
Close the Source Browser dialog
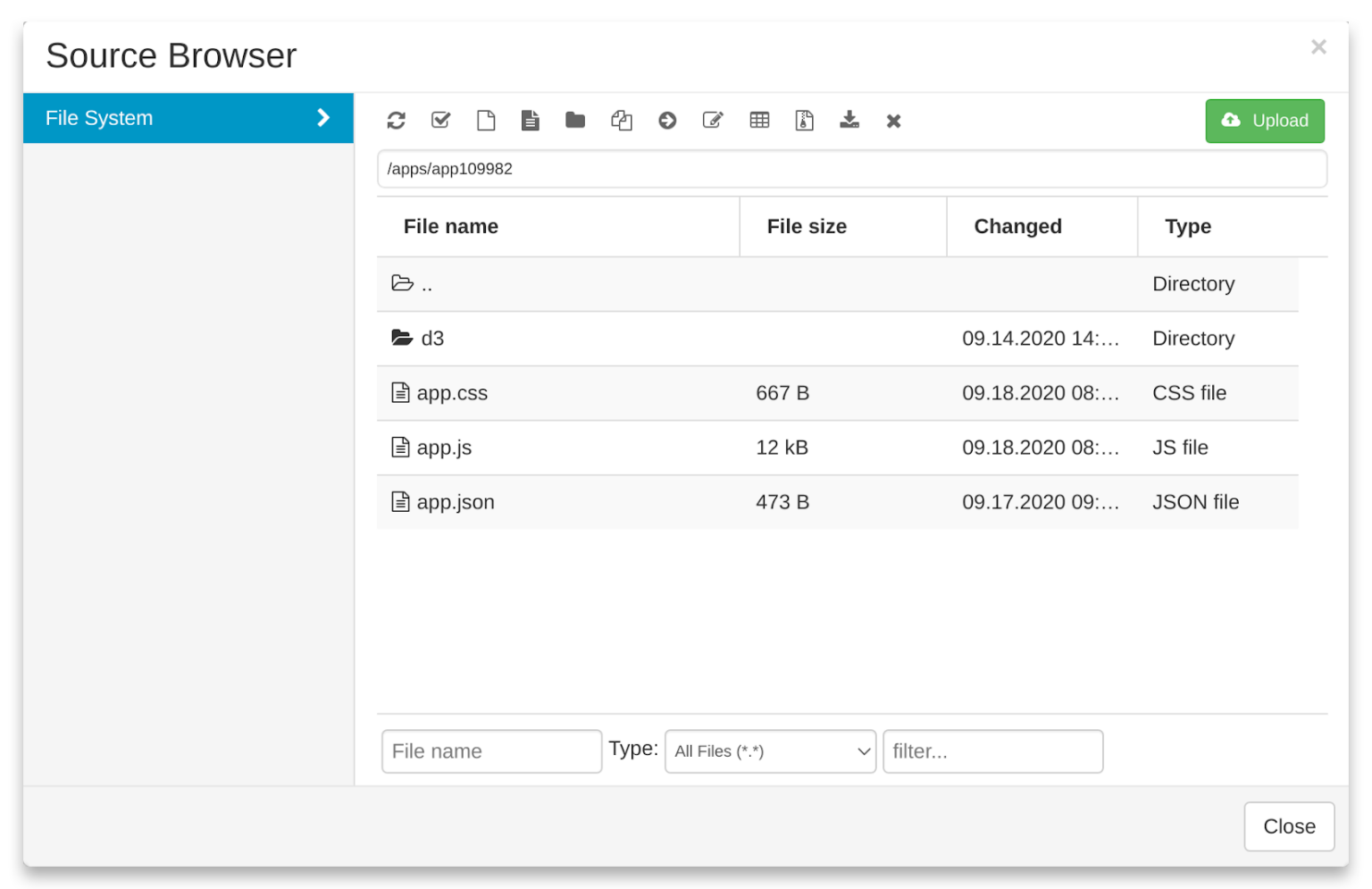tap(1318, 46)
